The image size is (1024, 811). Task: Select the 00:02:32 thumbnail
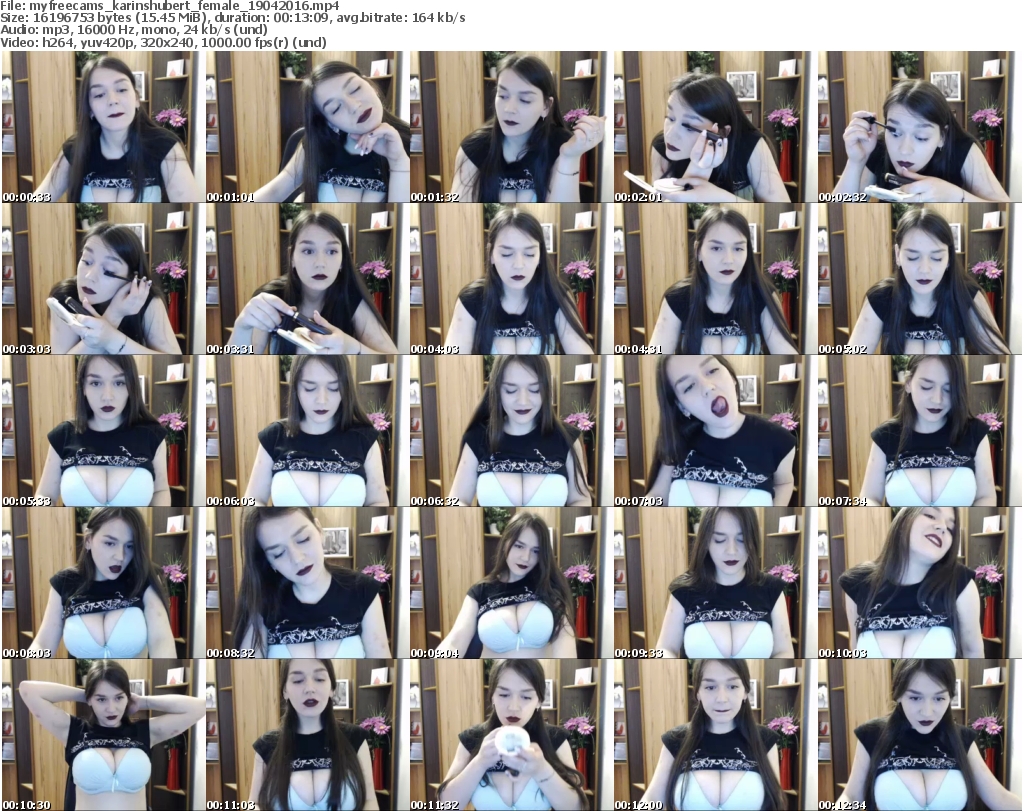pos(920,127)
